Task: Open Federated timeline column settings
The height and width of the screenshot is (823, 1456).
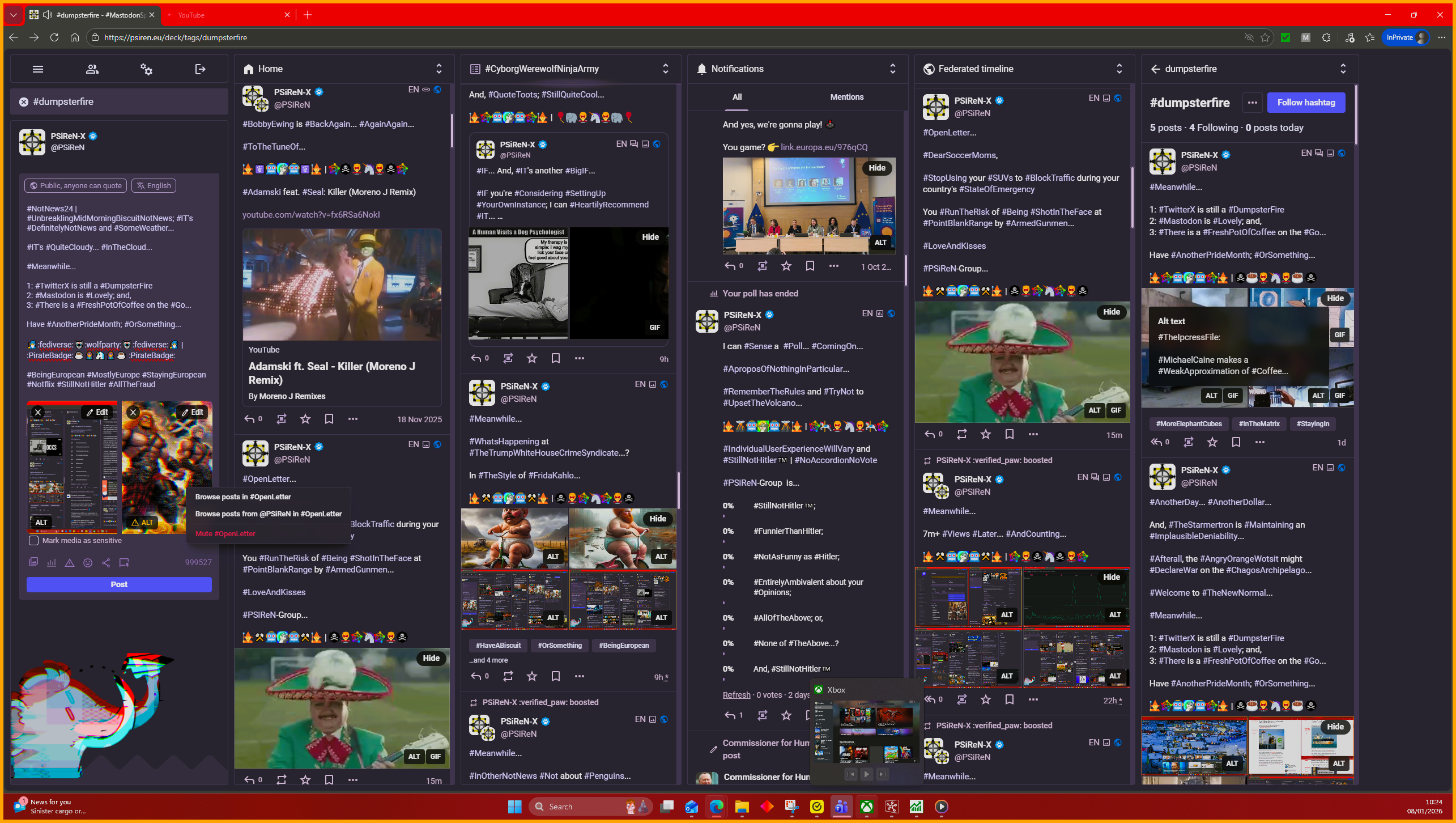Action: point(1119,69)
